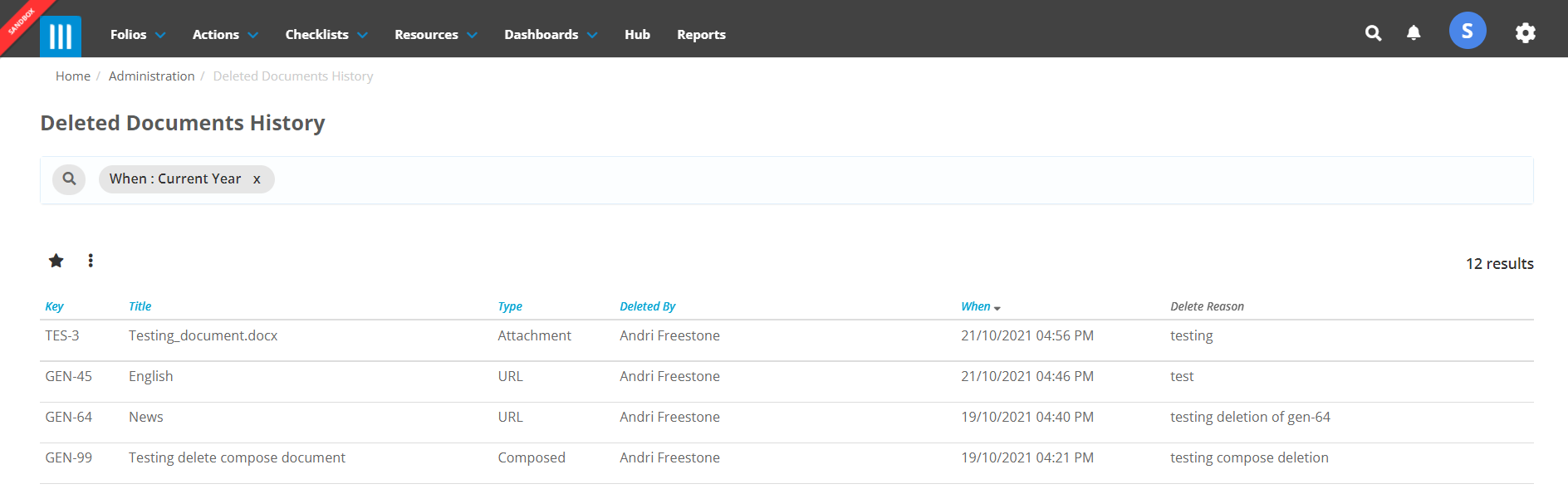1568x489 pixels.
Task: Expand the Folios dropdown menu
Action: [x=138, y=34]
